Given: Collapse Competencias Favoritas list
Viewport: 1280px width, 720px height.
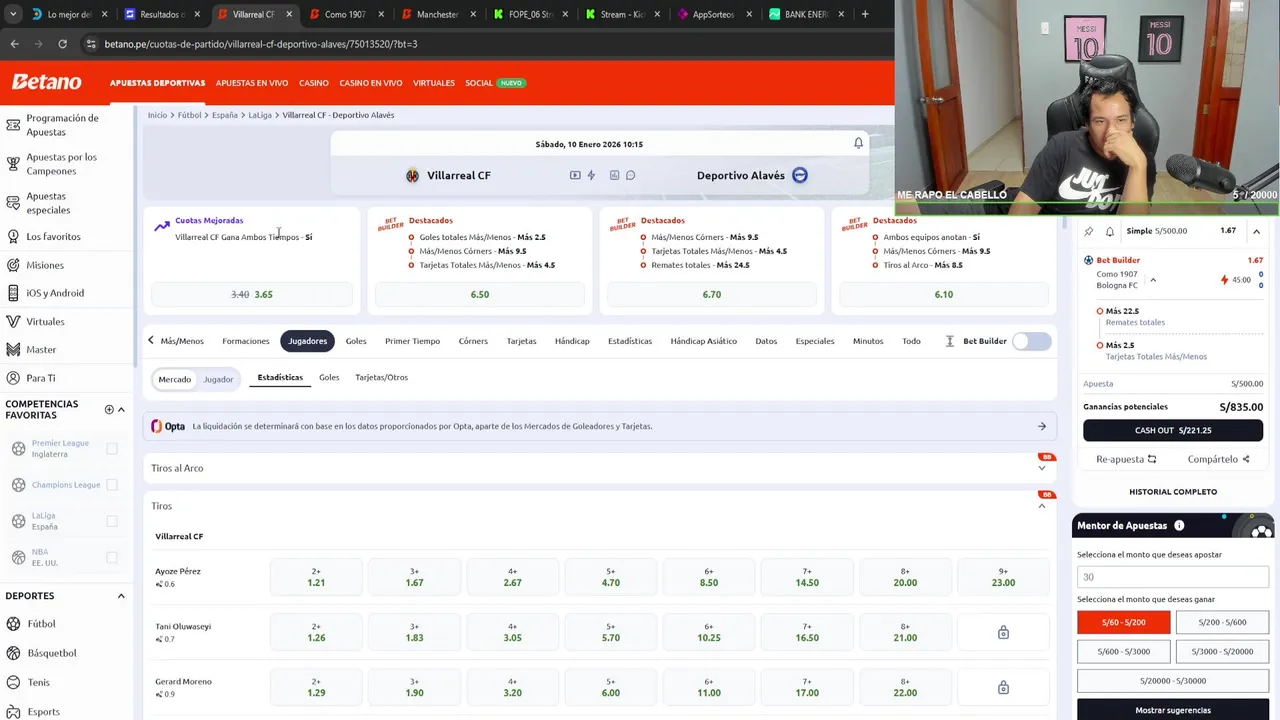Looking at the screenshot, I should pos(121,409).
